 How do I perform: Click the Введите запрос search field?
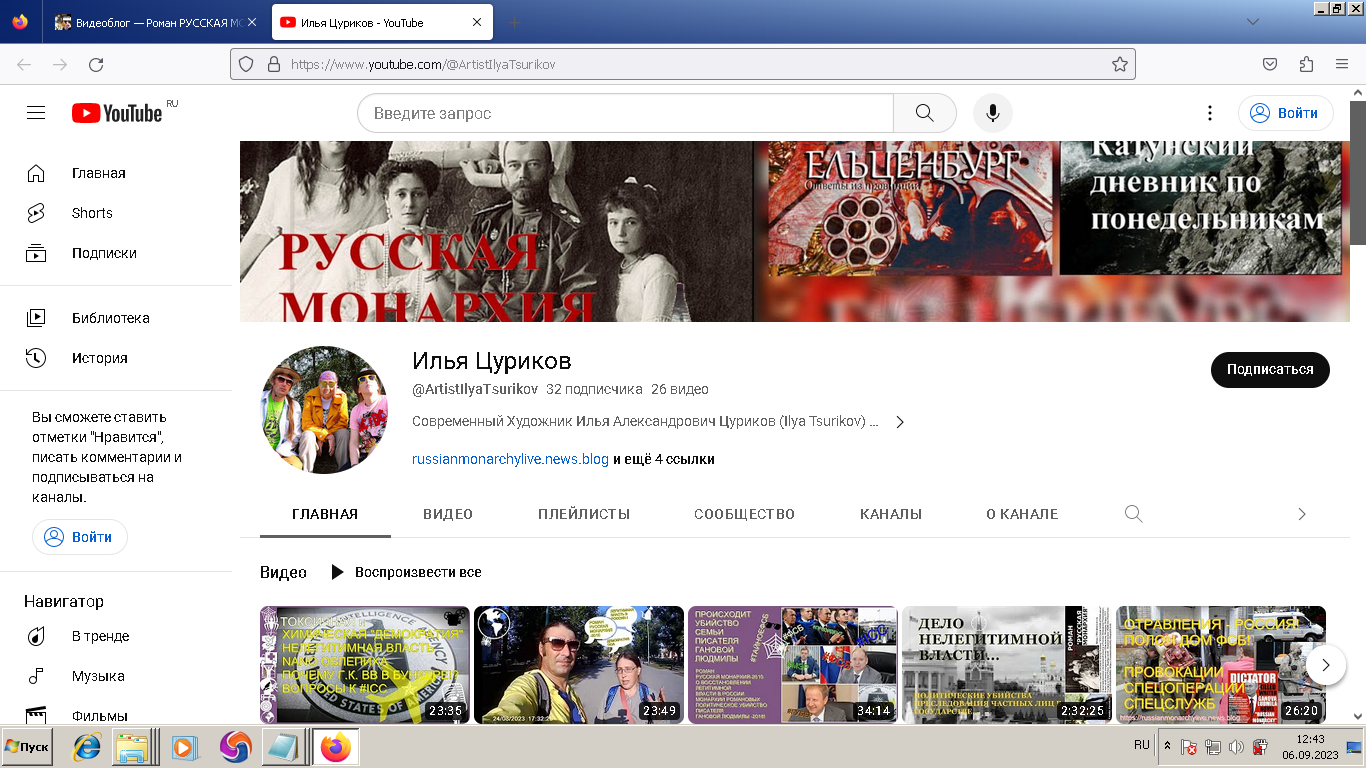(x=625, y=113)
